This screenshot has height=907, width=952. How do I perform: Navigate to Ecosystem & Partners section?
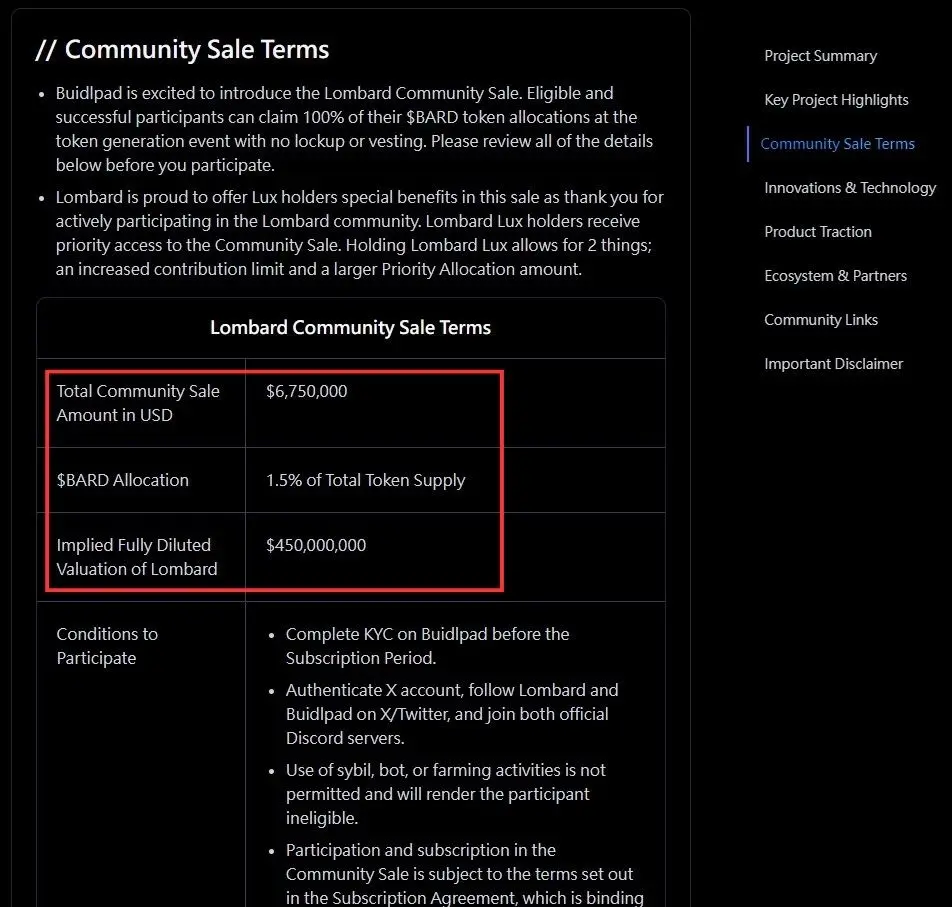pos(835,276)
